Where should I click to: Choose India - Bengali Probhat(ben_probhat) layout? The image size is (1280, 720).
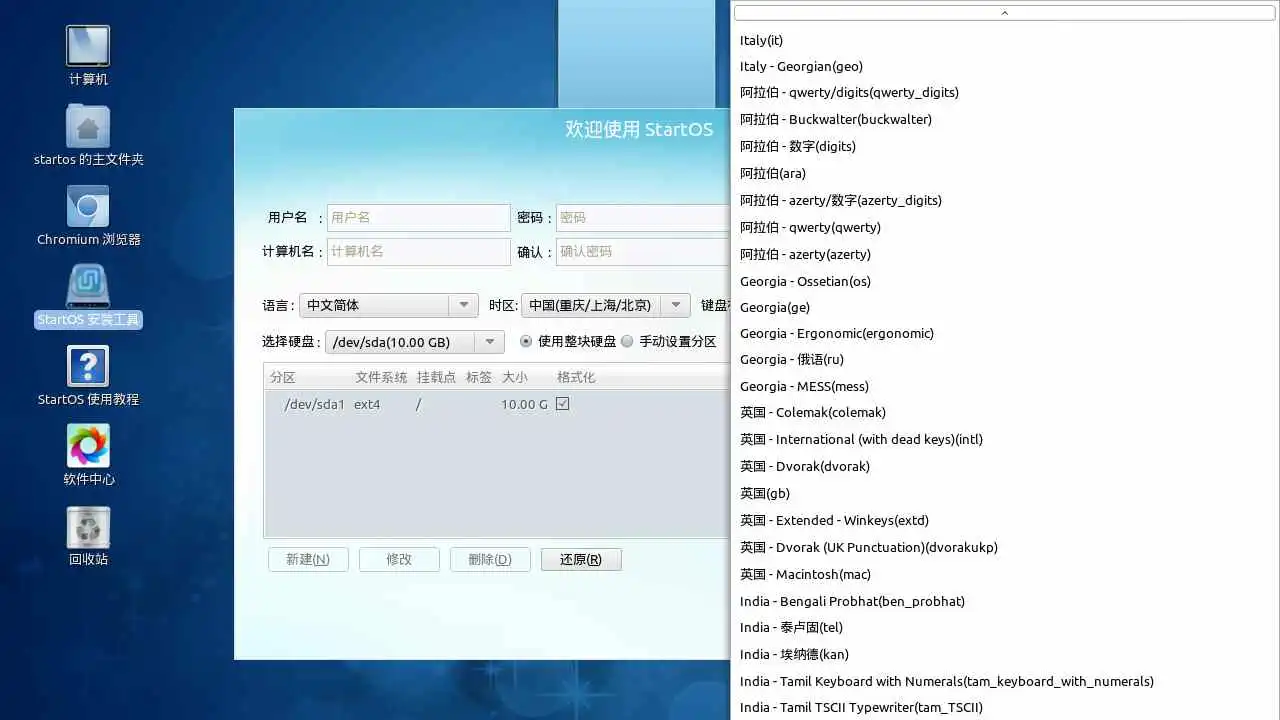(x=1005, y=601)
